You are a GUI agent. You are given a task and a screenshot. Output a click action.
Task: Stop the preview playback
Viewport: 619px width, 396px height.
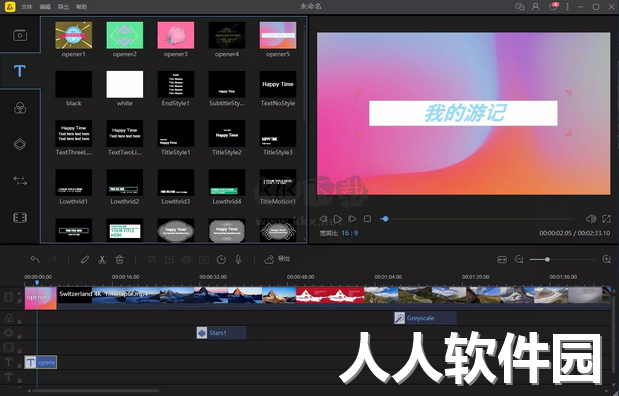(x=367, y=219)
